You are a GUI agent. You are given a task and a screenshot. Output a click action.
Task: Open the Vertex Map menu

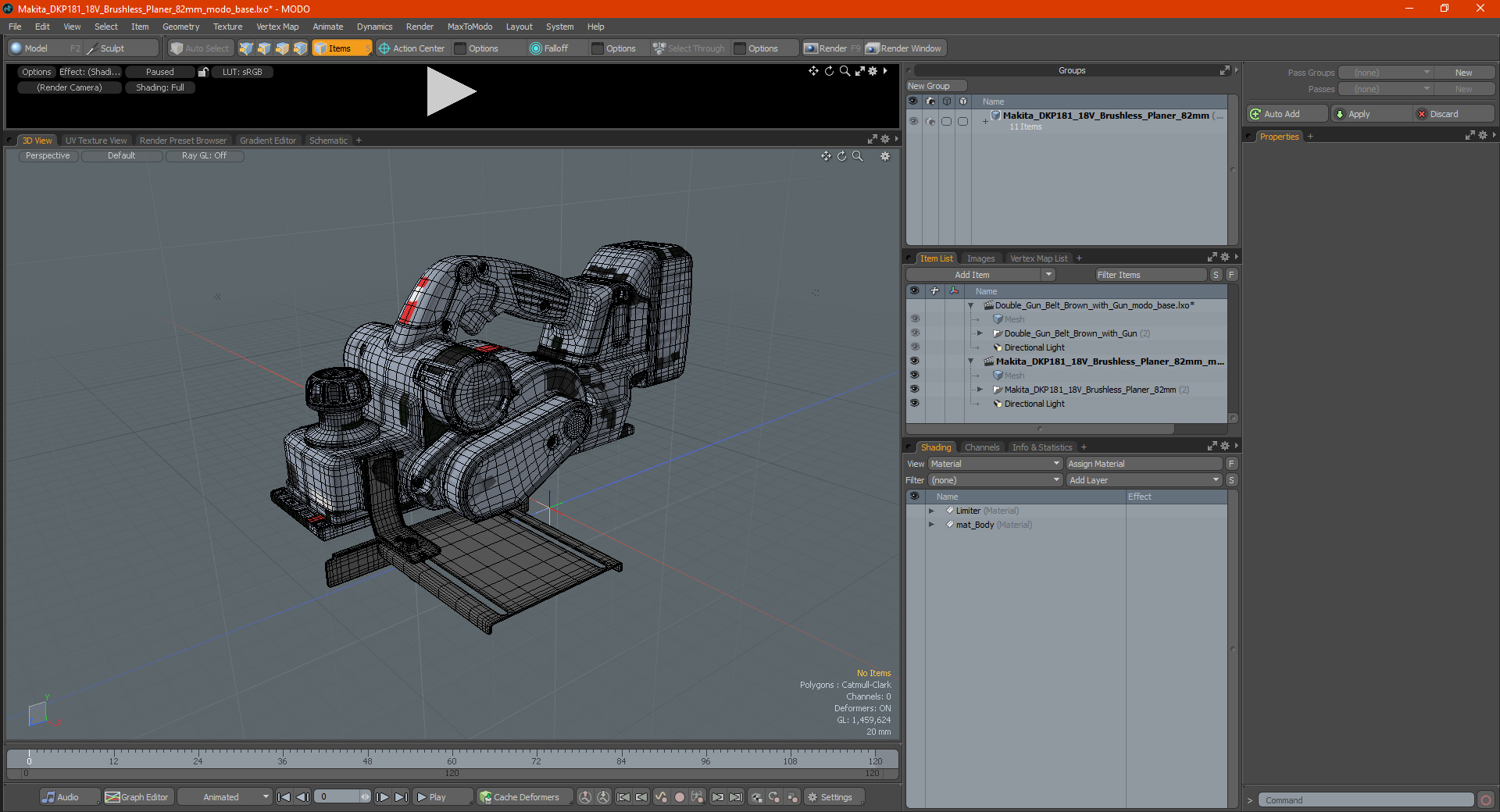pyautogui.click(x=277, y=27)
